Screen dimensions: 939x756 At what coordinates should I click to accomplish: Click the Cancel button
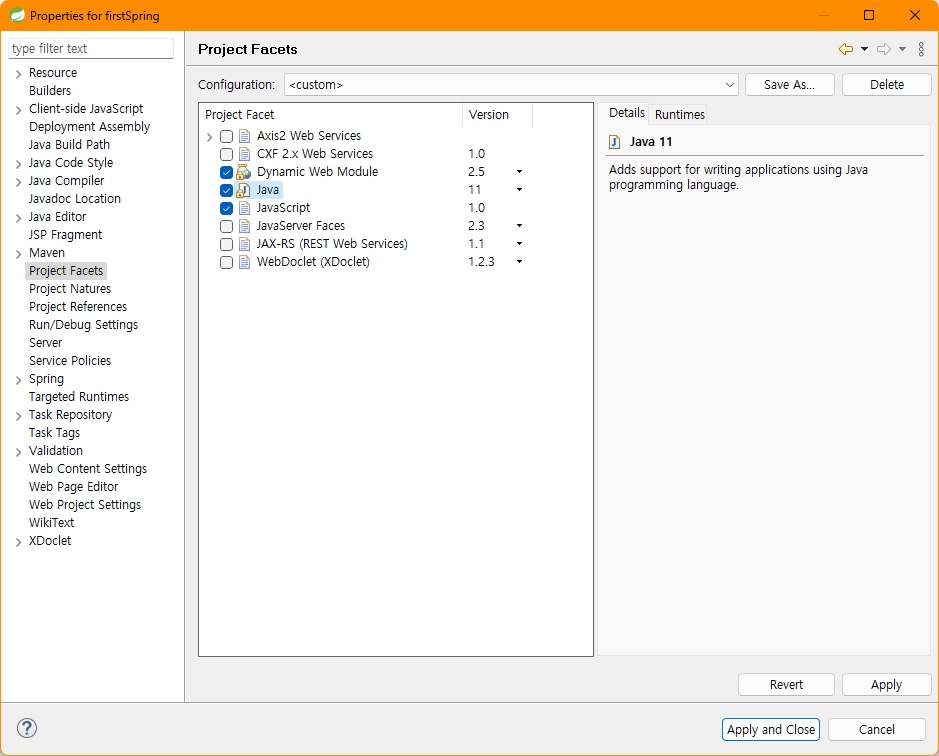click(877, 730)
